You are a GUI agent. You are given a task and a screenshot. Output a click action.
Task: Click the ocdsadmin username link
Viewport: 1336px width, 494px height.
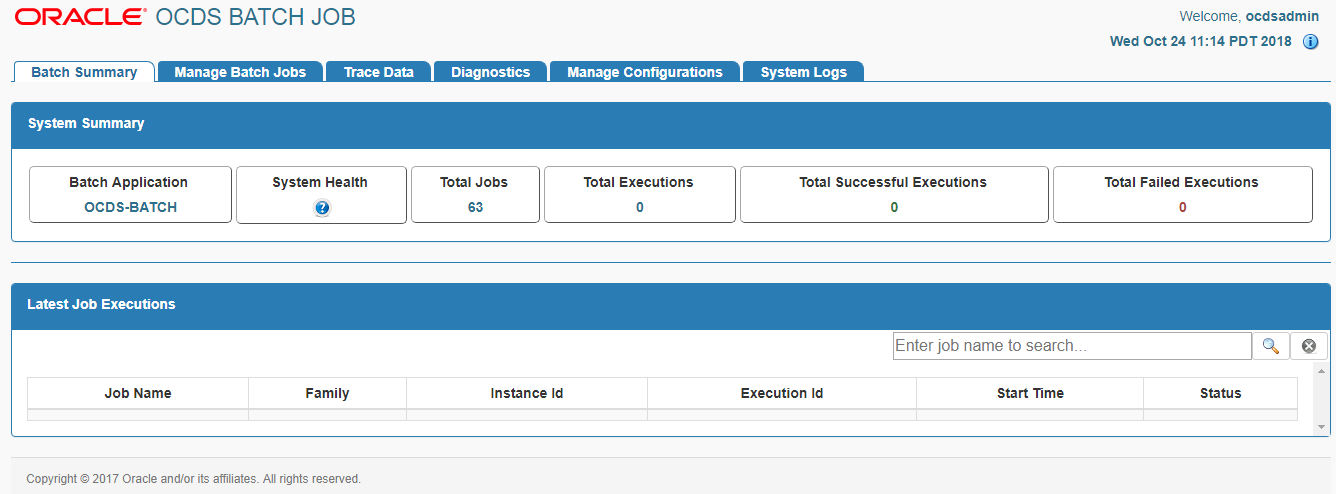point(1282,16)
